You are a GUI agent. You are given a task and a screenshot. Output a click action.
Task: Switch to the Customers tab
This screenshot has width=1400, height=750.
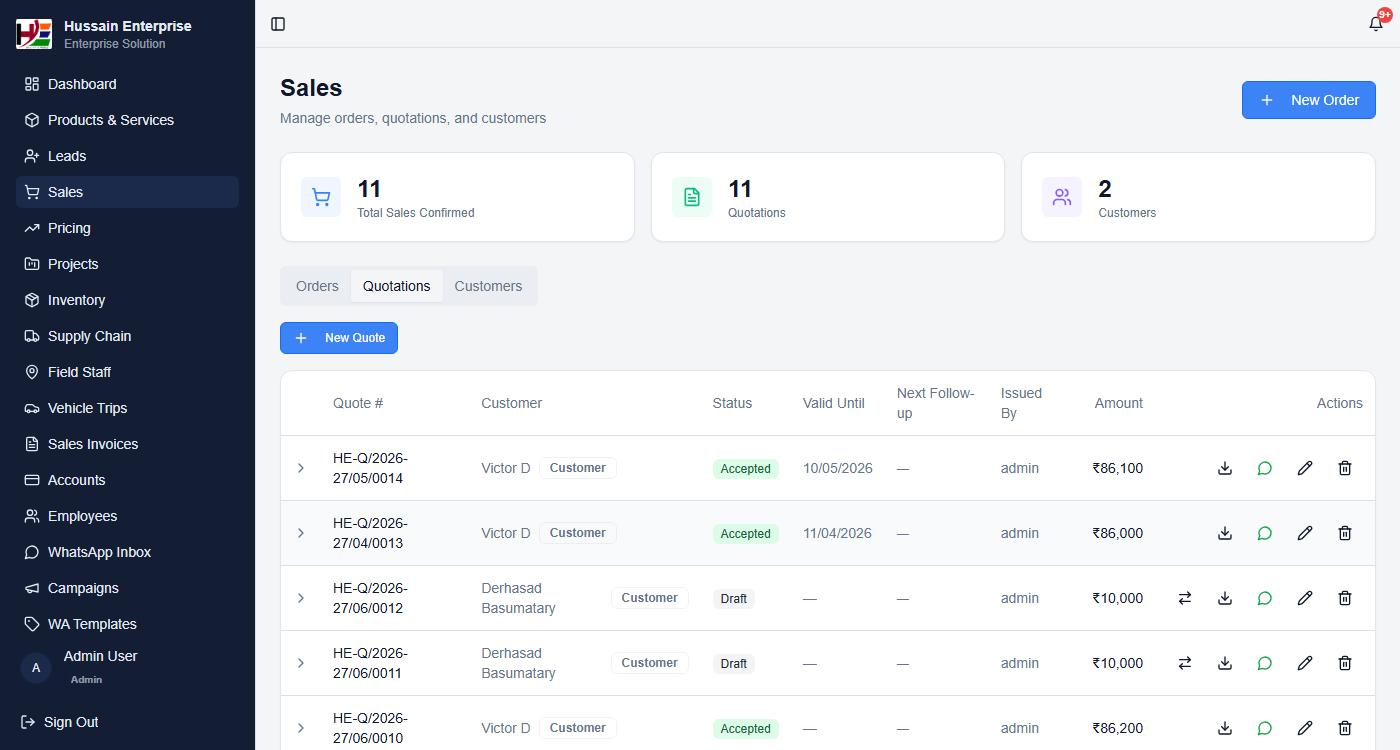pos(488,286)
